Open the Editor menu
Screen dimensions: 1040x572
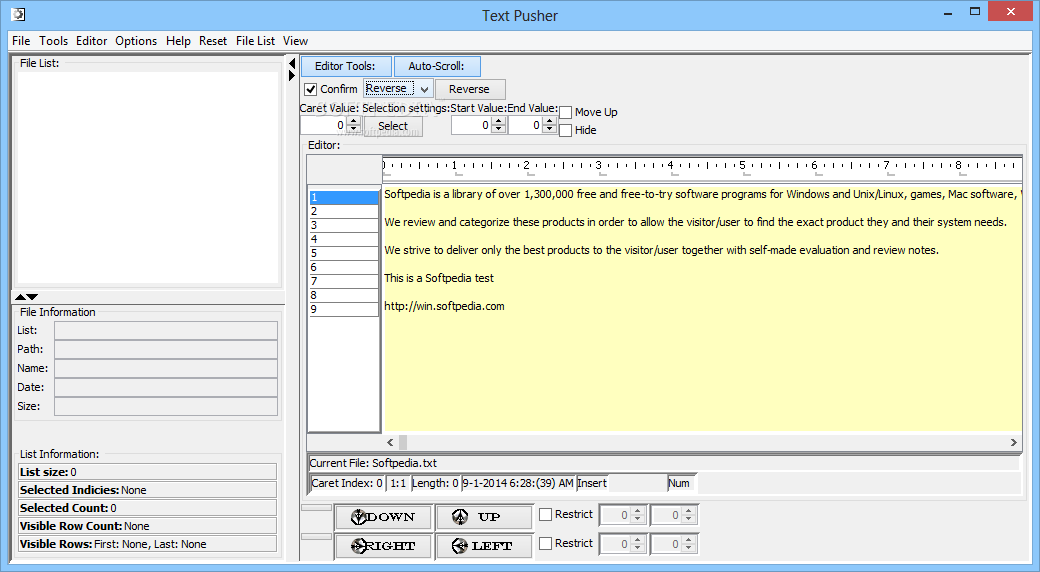pos(92,41)
